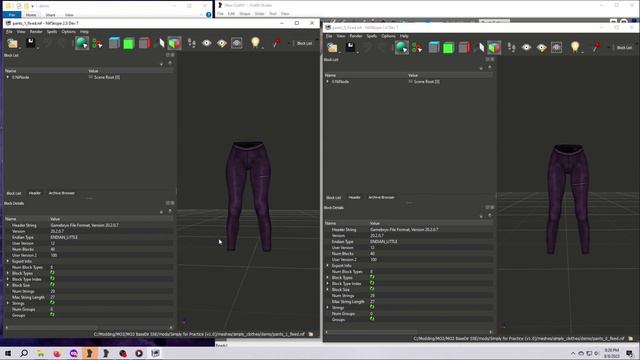Open lighting lightbulb settings in pants_1_fixed window
Screen dimensions: 640x360
255,42
